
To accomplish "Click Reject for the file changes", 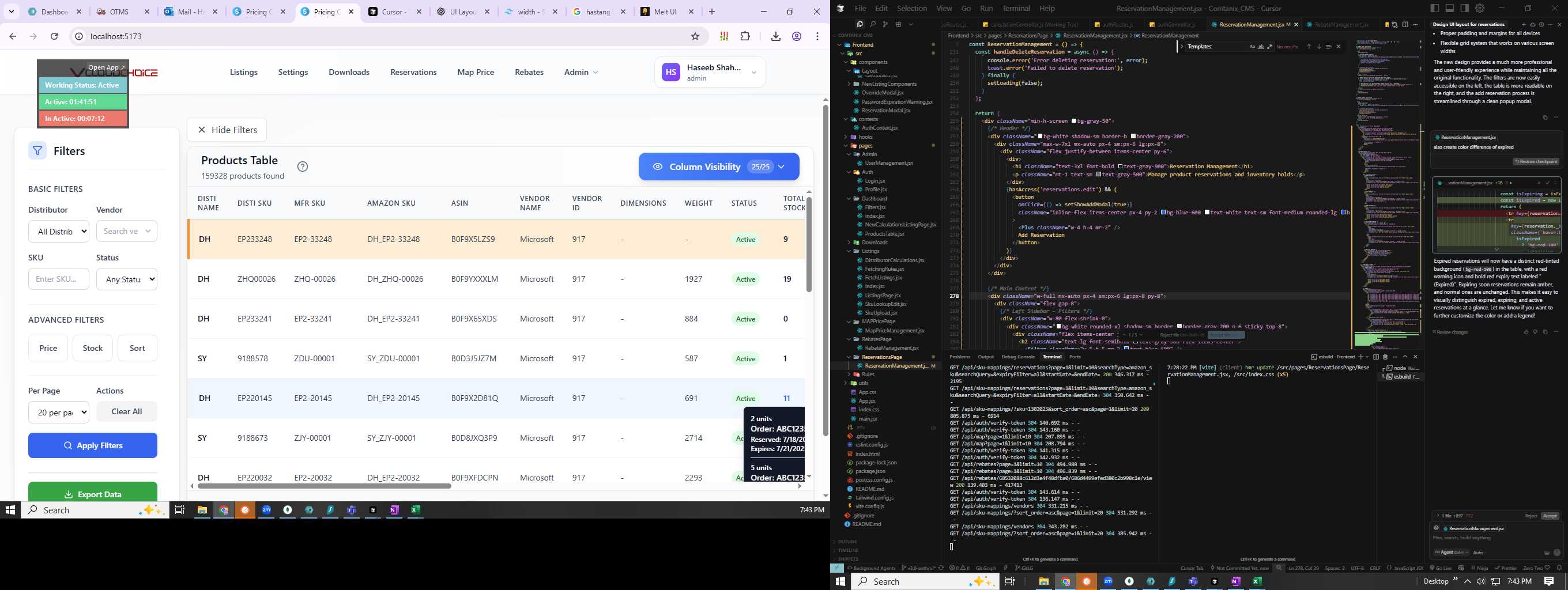I will point(1531,516).
